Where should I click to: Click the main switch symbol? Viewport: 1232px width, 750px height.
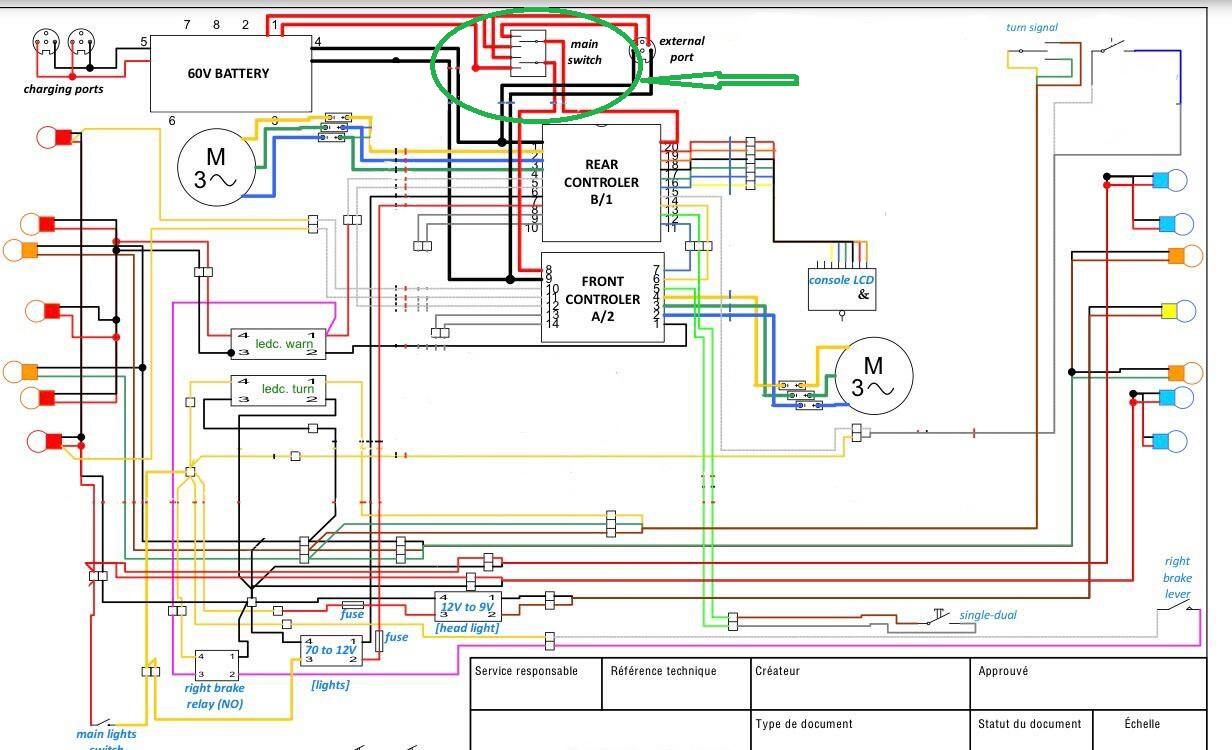[528, 53]
